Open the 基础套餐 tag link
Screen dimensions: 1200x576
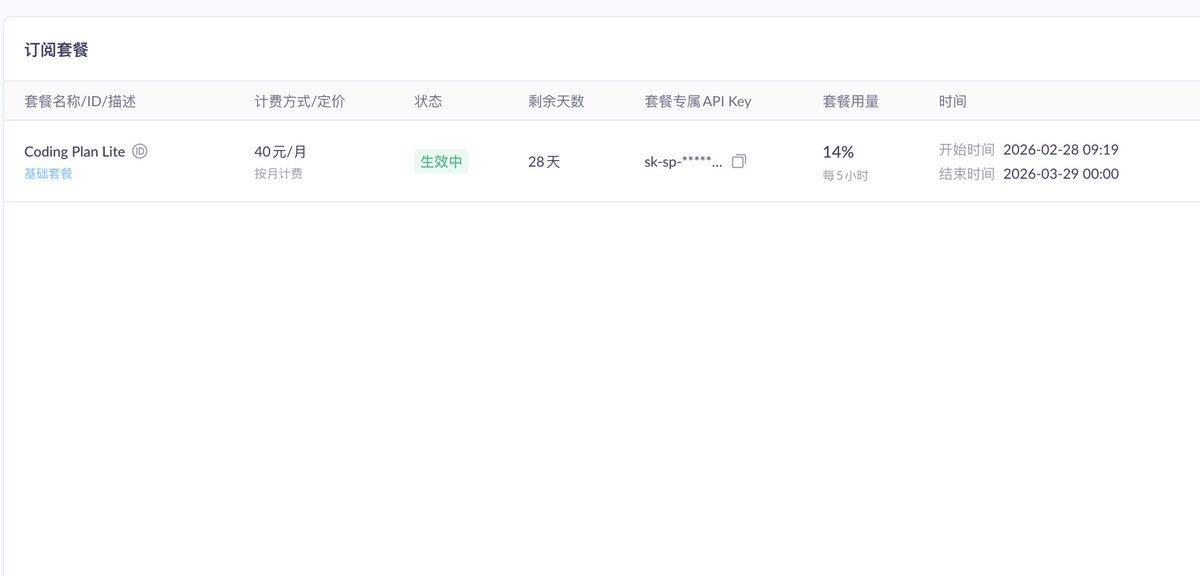coord(47,173)
